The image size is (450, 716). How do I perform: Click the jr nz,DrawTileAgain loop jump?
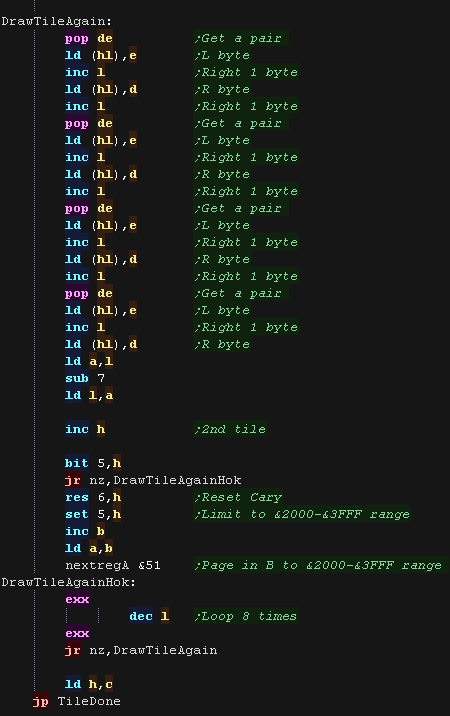click(x=141, y=650)
